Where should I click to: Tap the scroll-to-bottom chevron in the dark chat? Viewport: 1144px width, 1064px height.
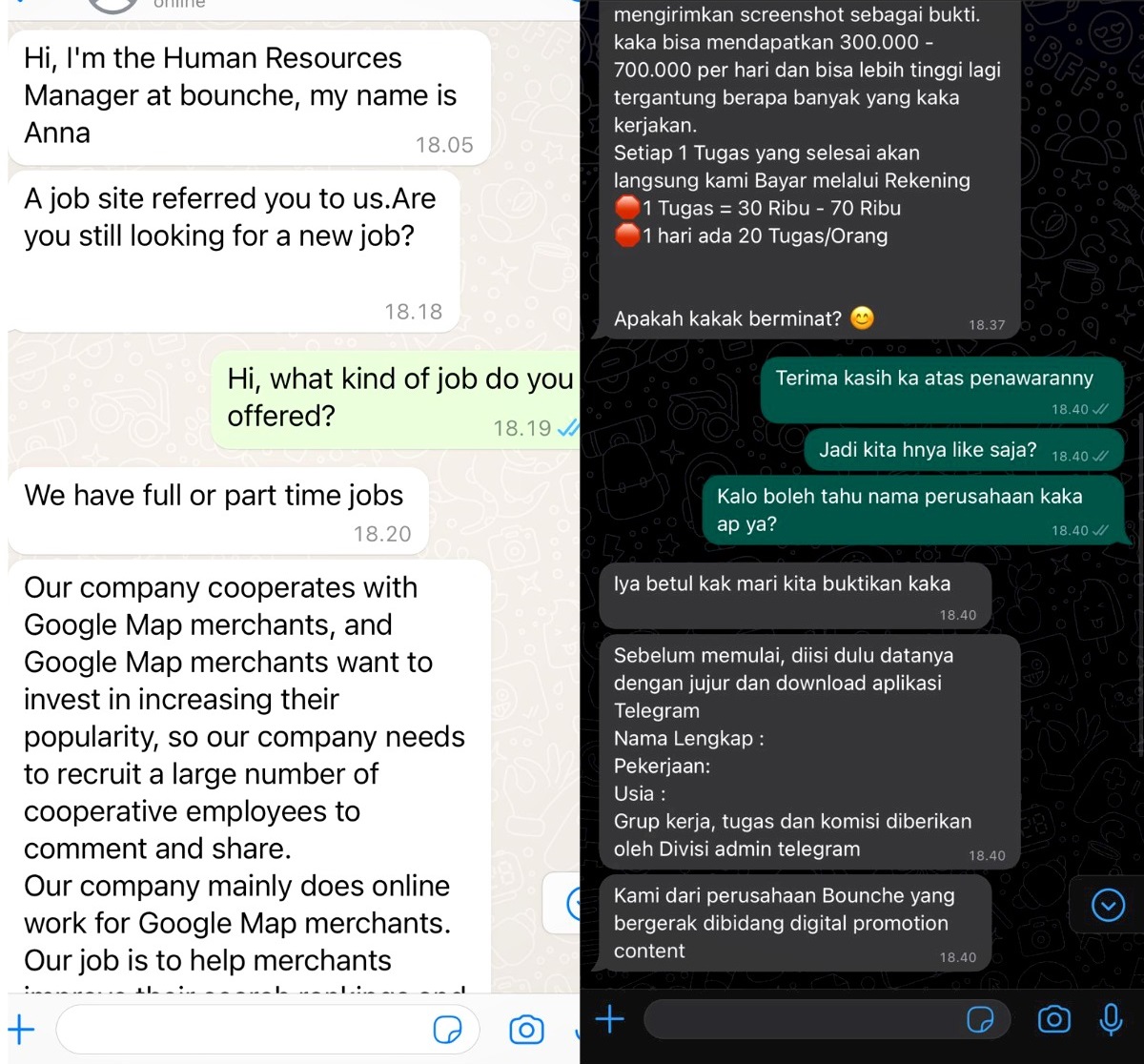tap(1108, 905)
